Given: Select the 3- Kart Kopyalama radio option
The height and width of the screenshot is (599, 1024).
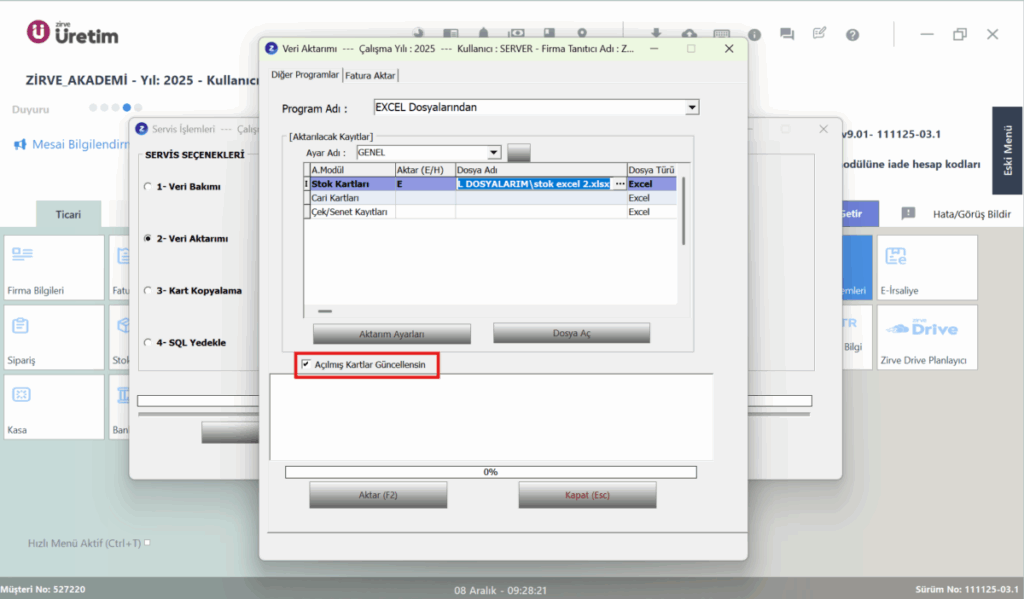Looking at the screenshot, I should 148,291.
